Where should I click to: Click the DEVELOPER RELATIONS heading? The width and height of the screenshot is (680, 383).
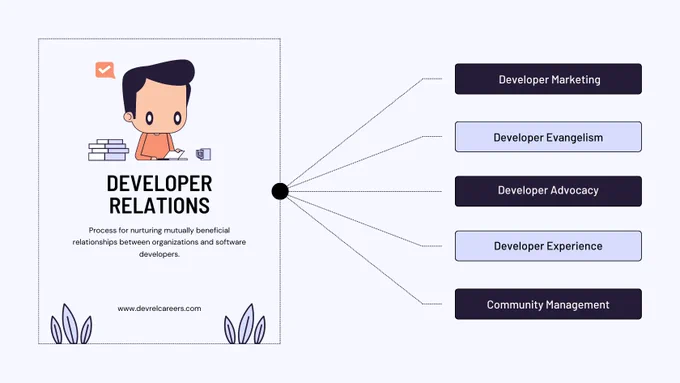click(x=159, y=194)
